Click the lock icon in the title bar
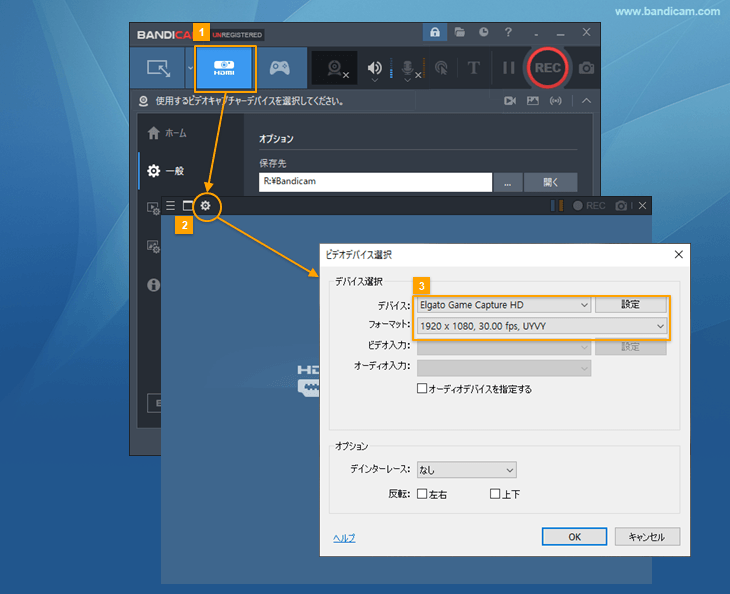Viewport: 730px width, 594px height. coord(435,32)
